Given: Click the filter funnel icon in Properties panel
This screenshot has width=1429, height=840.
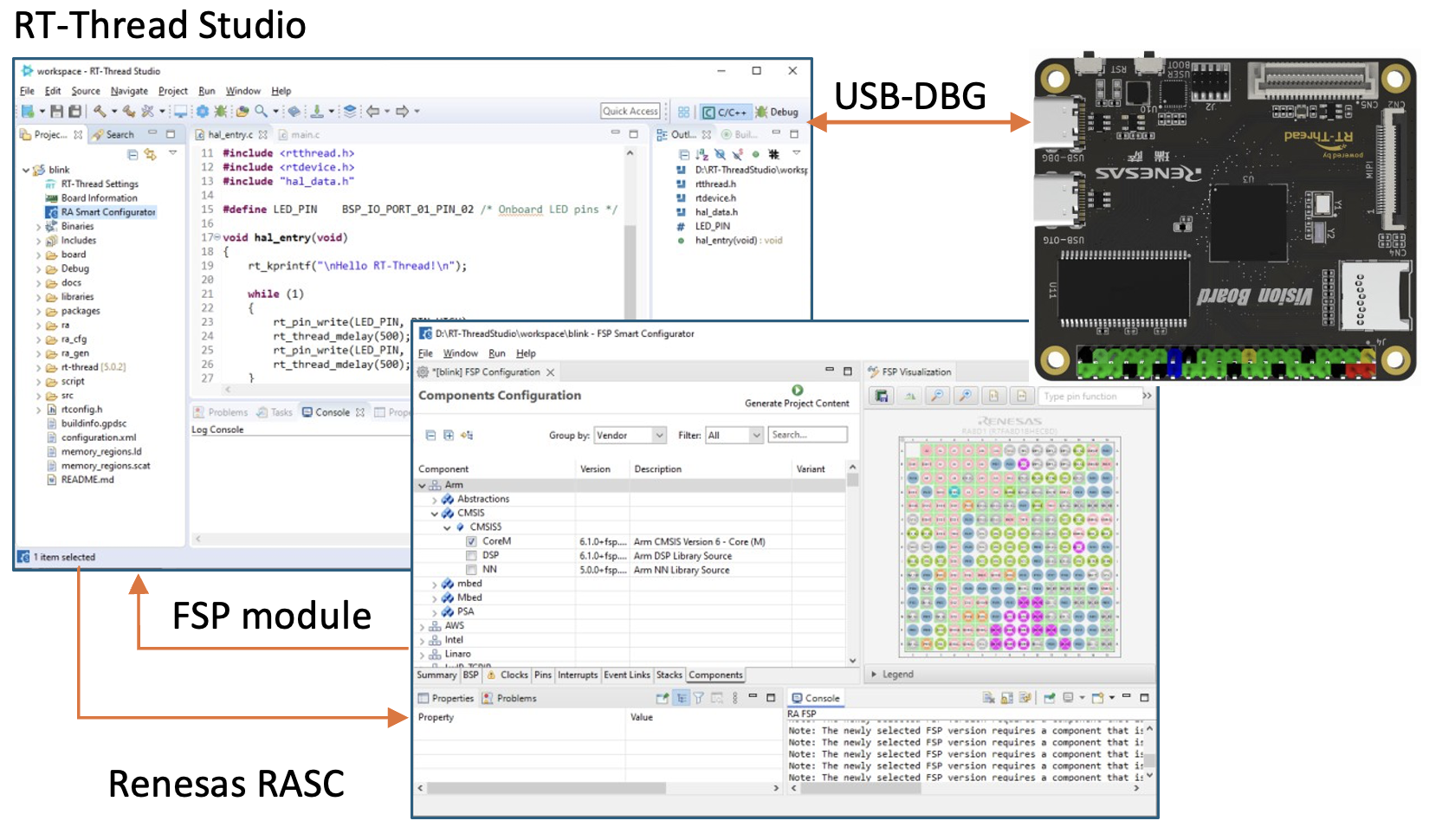Looking at the screenshot, I should 698,698.
